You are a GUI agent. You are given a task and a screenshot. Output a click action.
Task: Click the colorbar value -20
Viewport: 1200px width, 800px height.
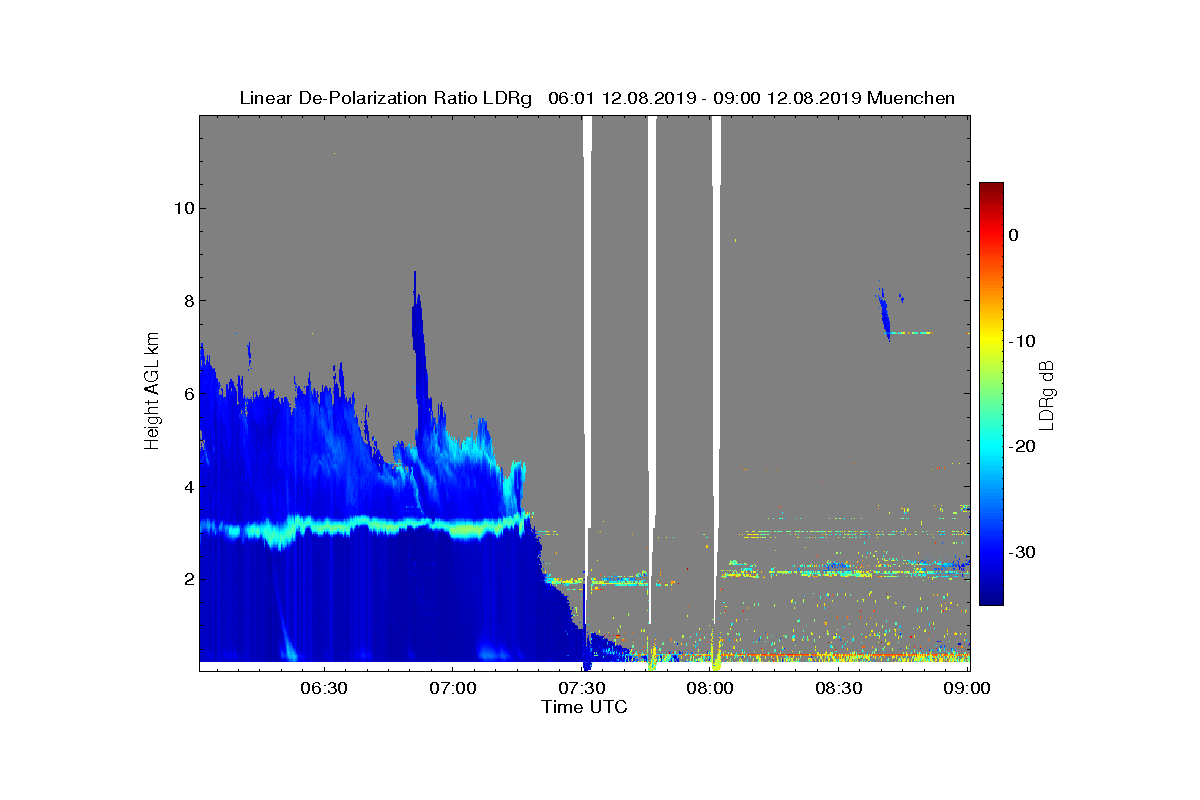[x=1022, y=447]
